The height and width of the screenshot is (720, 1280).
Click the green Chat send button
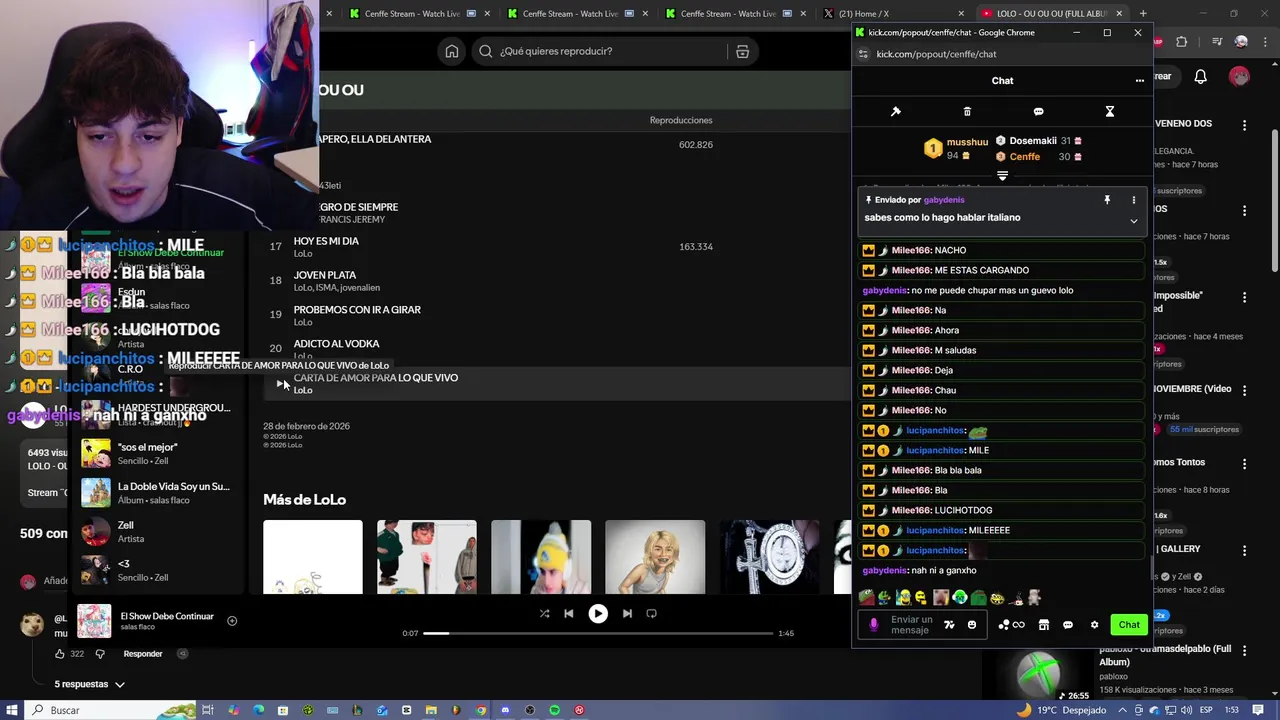tap(1129, 625)
